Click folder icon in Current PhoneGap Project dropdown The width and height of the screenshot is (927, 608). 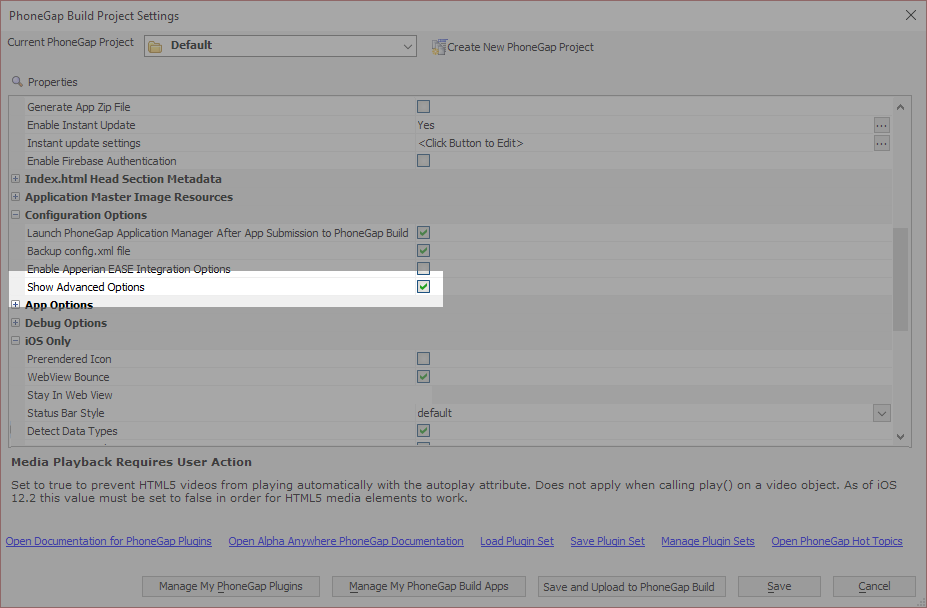click(x=155, y=46)
